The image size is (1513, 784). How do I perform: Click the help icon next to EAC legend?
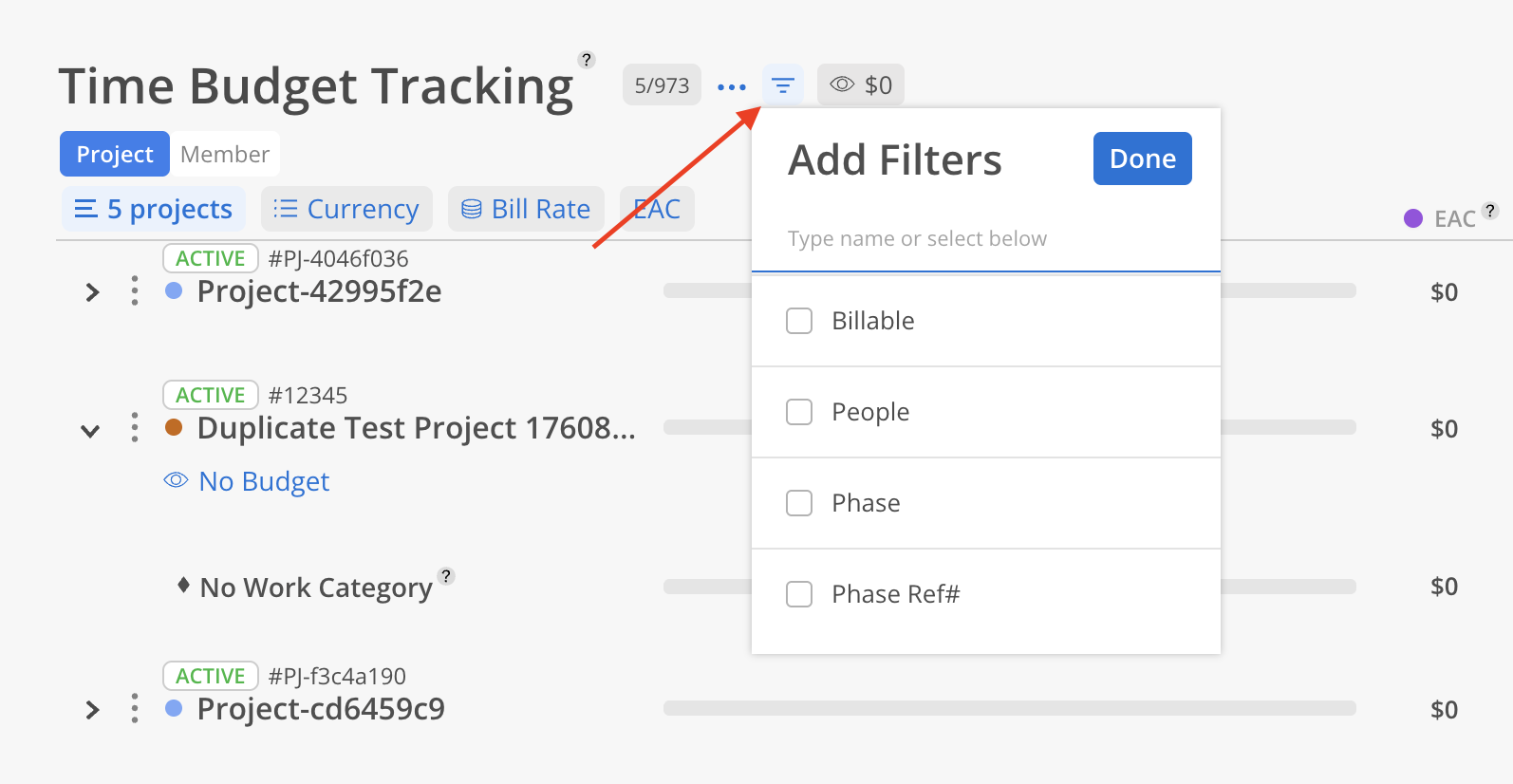pos(1490,211)
